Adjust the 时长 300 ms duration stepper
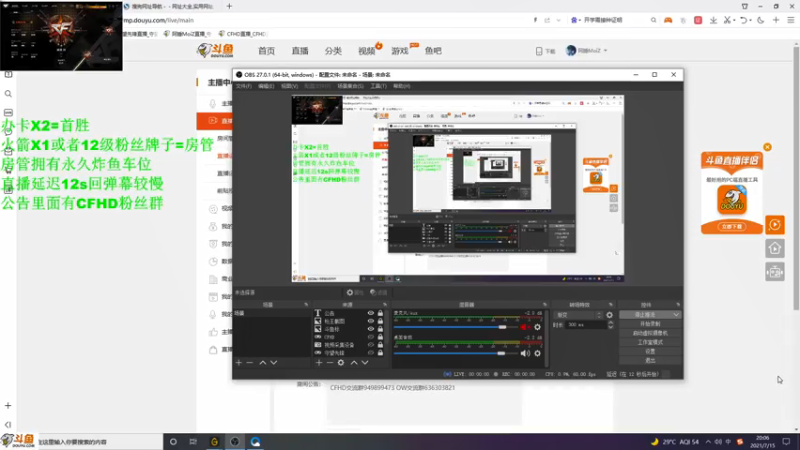 coord(610,325)
